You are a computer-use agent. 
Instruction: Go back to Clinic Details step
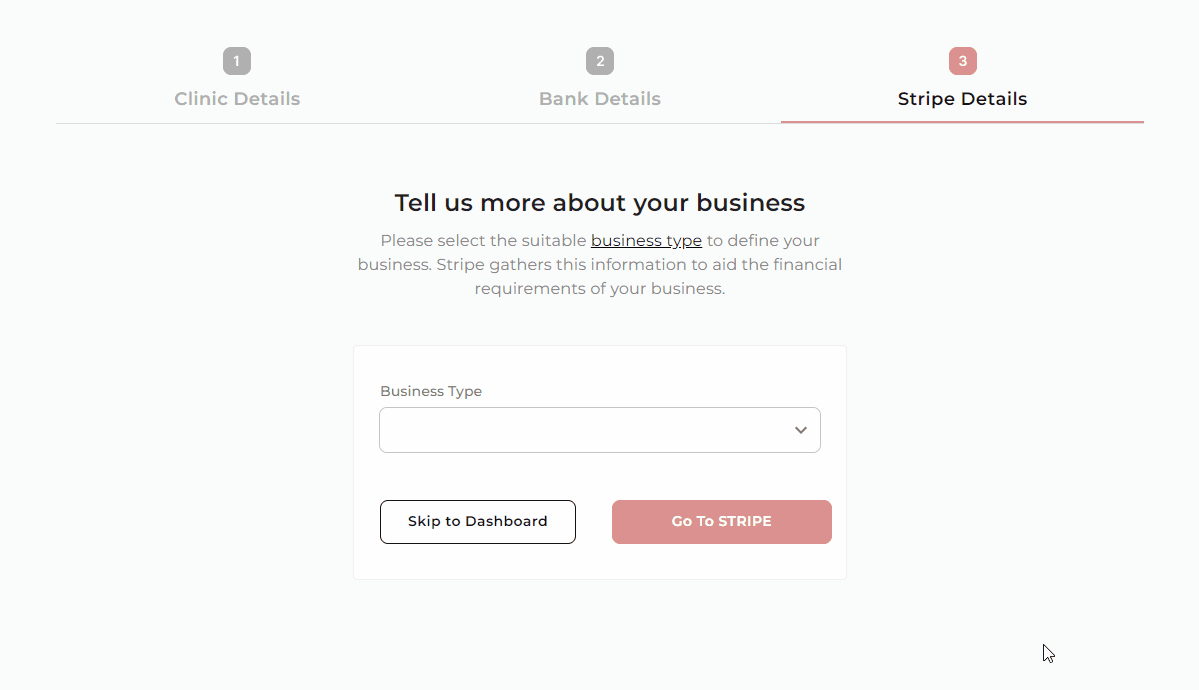(237, 99)
